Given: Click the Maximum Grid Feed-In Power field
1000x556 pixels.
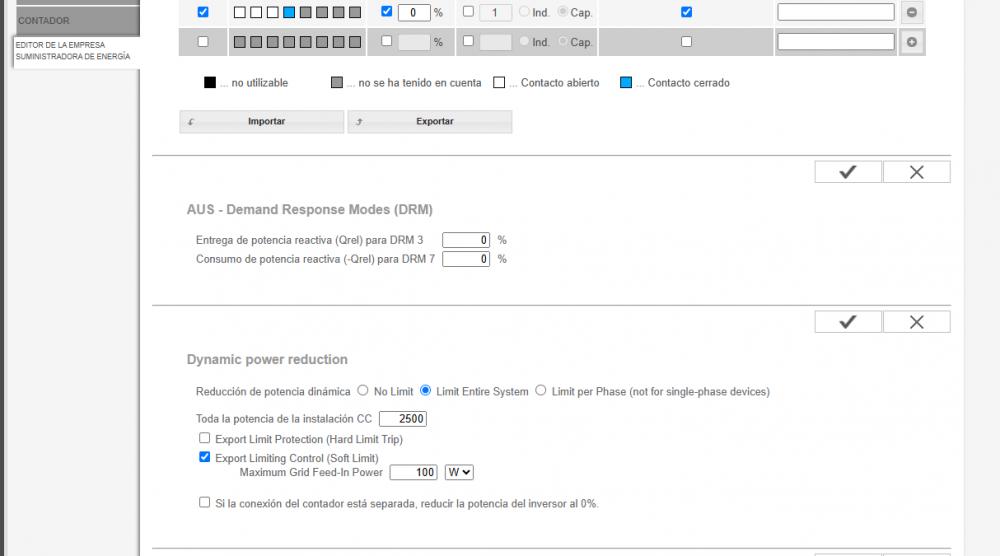Looking at the screenshot, I should pos(413,472).
